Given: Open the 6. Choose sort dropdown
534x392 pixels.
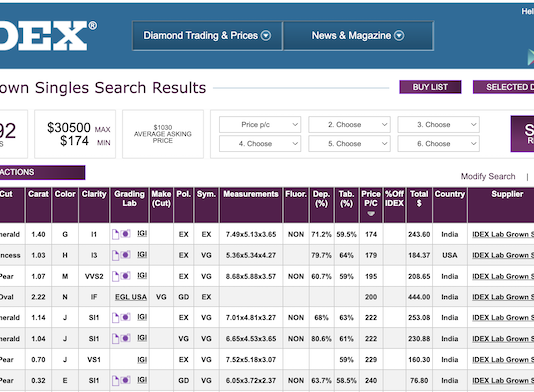Looking at the screenshot, I should (438, 144).
